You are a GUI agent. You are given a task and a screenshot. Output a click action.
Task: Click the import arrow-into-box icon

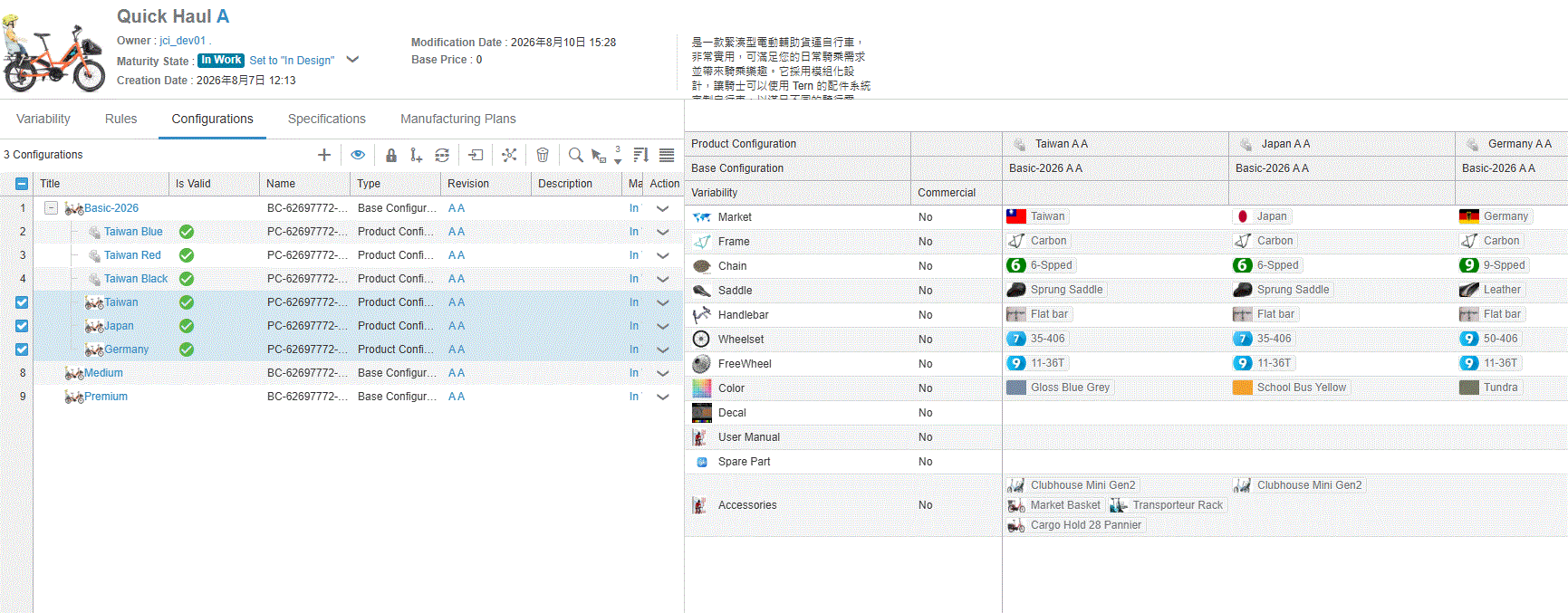pos(476,155)
